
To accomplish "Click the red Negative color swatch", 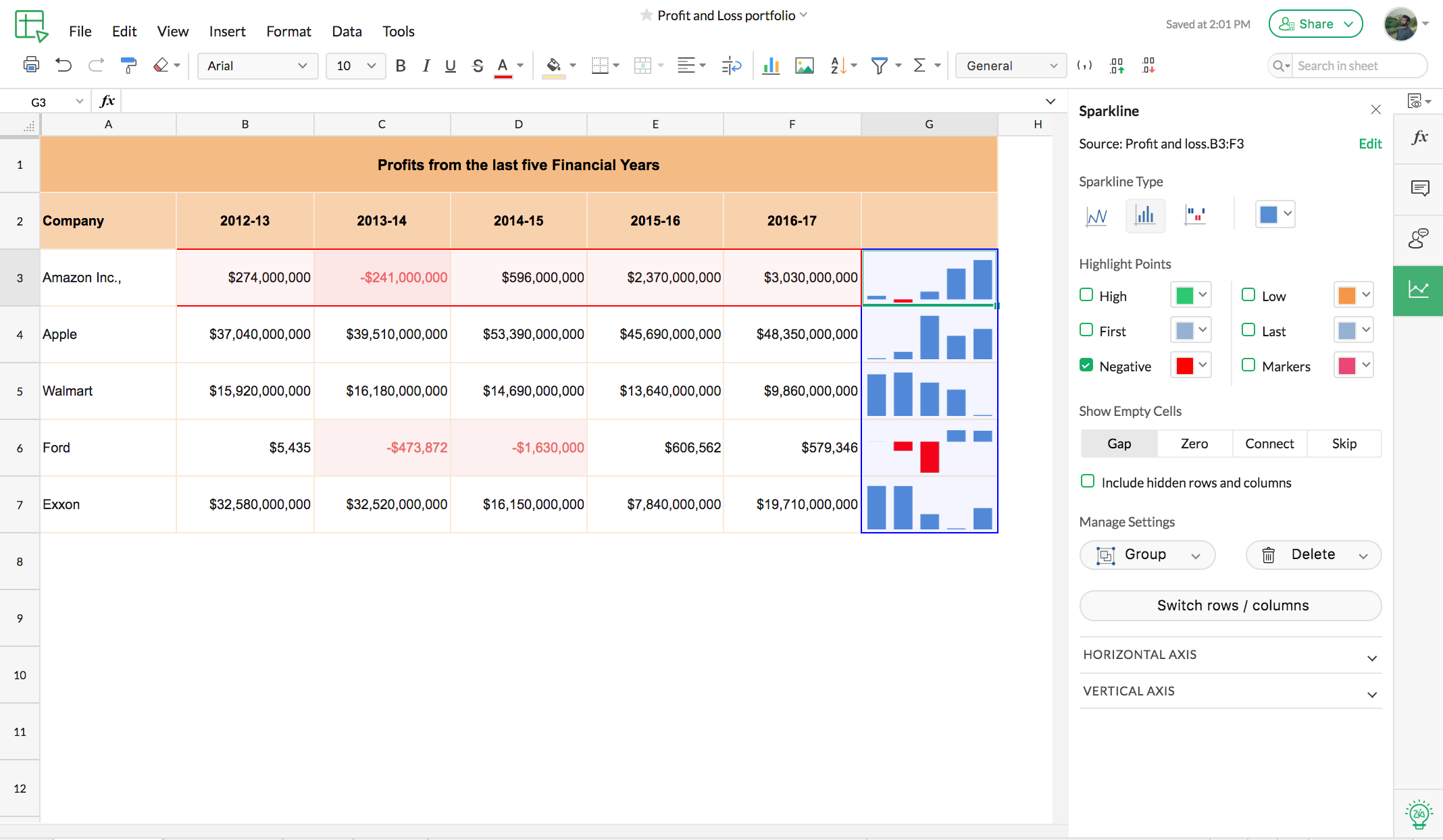I will coord(1184,365).
